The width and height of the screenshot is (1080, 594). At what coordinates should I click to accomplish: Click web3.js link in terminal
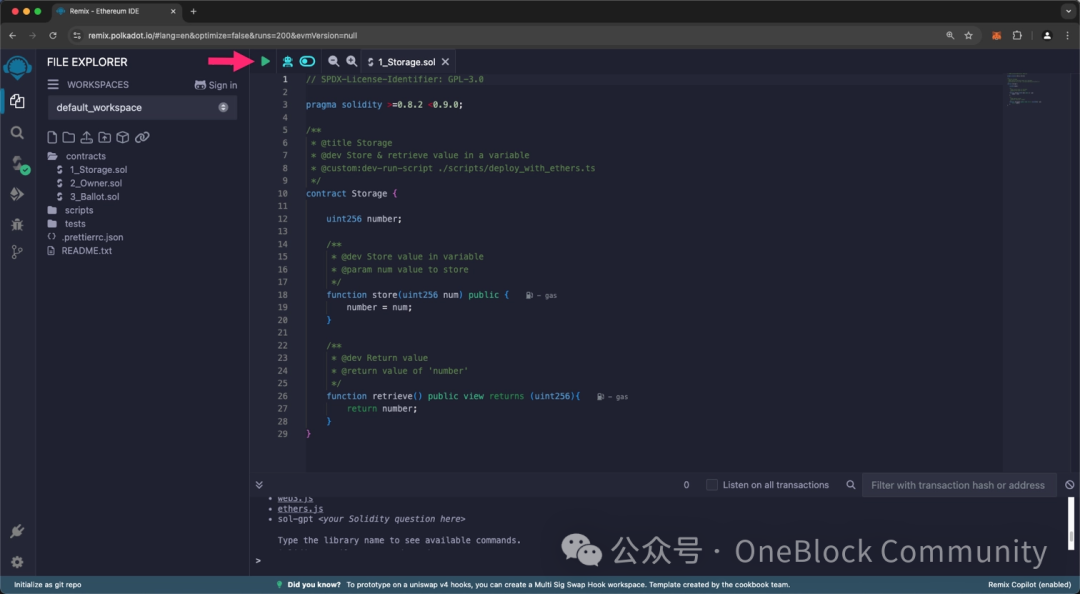pyautogui.click(x=295, y=499)
